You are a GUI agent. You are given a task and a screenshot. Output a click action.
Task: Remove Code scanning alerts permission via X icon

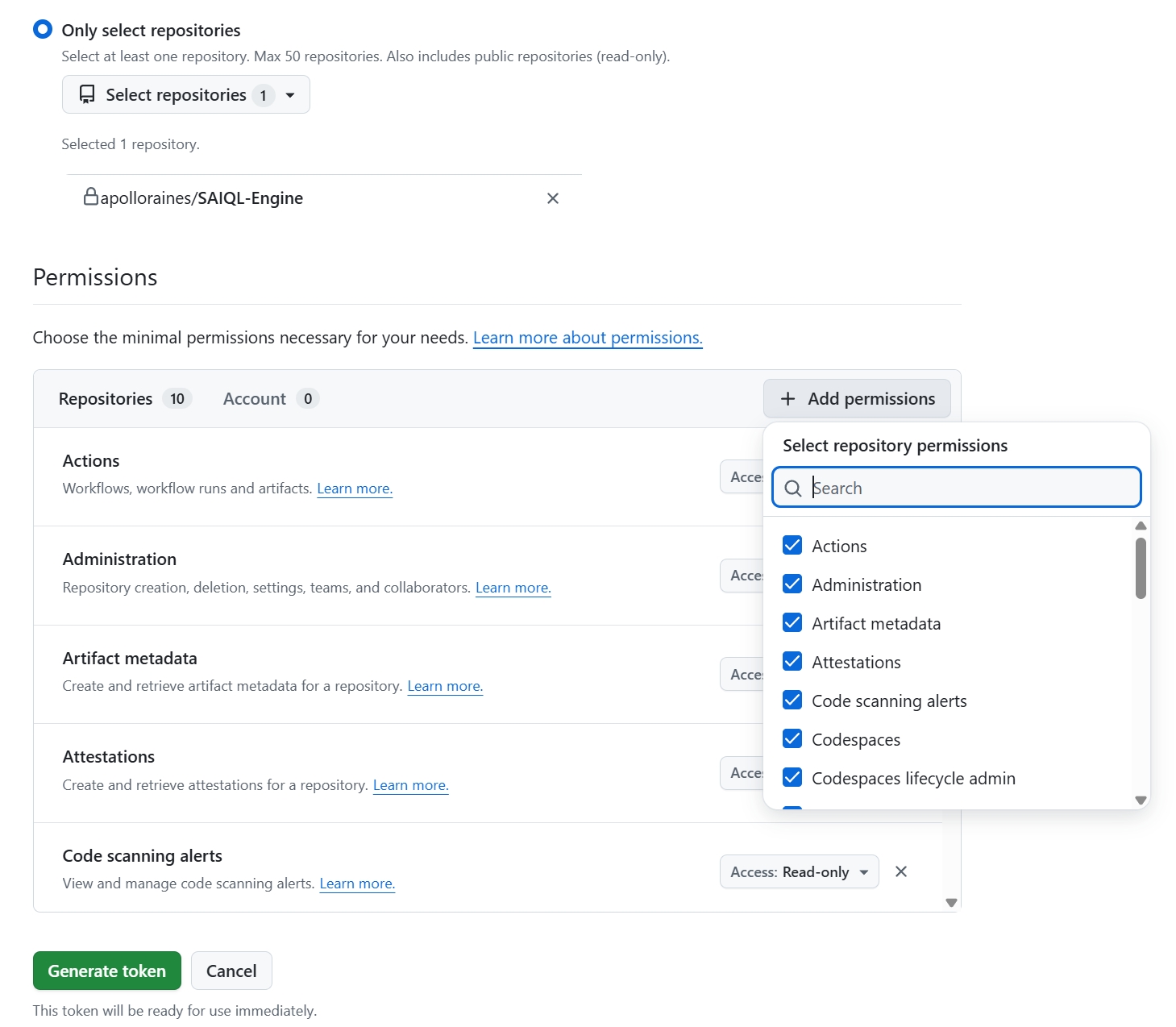click(x=901, y=871)
